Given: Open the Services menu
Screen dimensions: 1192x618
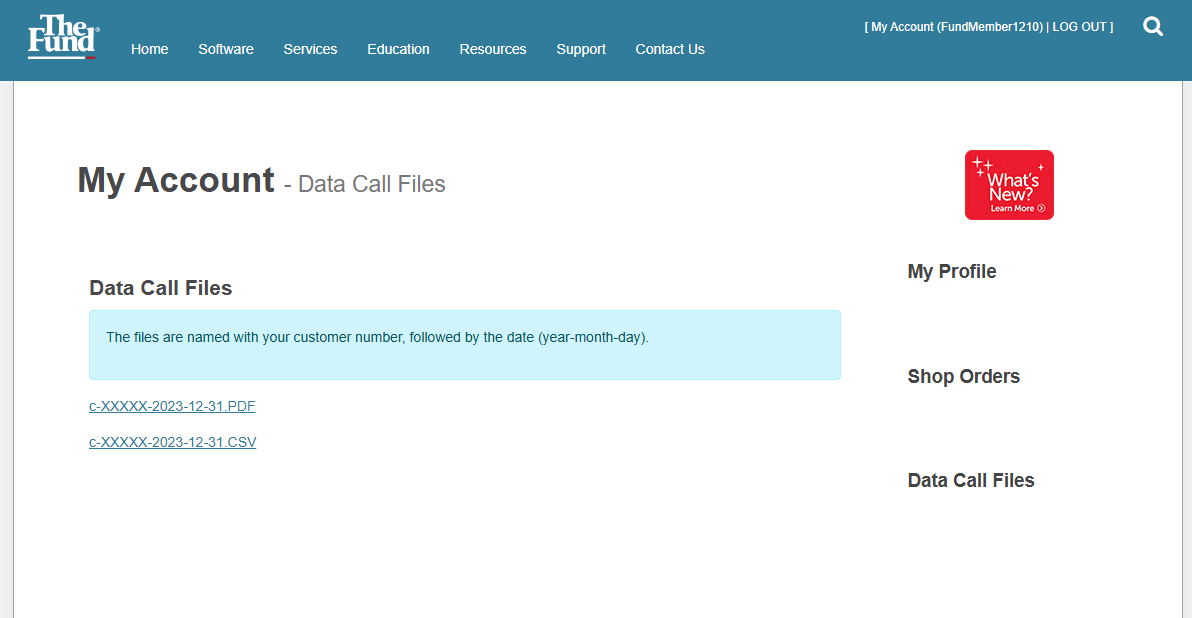Looking at the screenshot, I should [x=310, y=49].
